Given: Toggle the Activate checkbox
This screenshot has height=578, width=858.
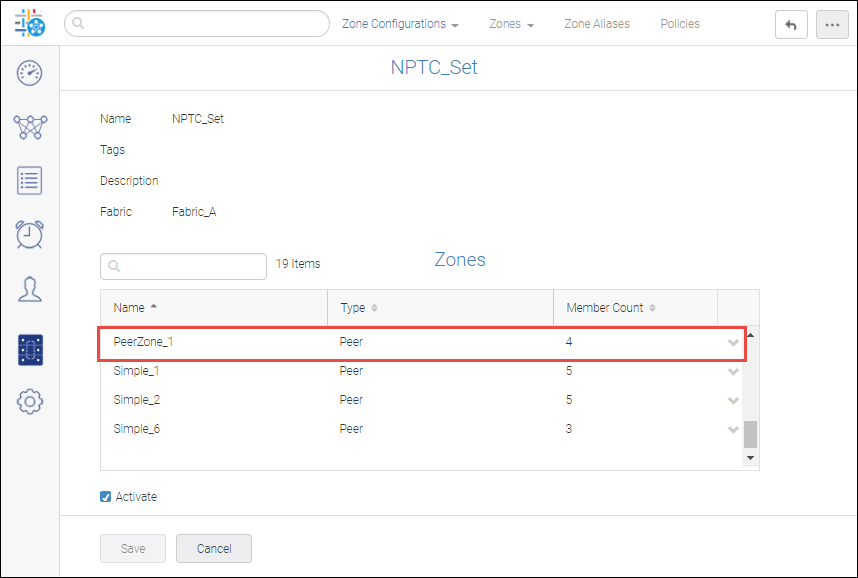Looking at the screenshot, I should click(x=106, y=497).
